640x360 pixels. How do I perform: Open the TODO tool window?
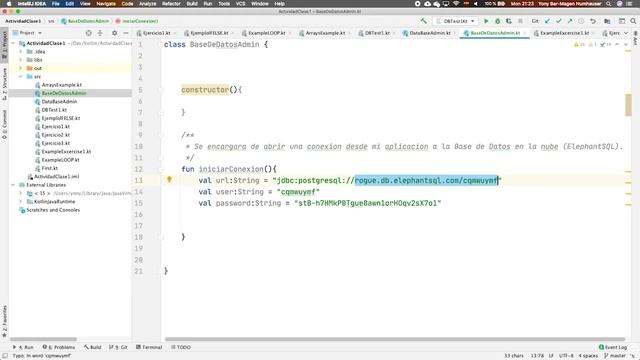click(181, 347)
